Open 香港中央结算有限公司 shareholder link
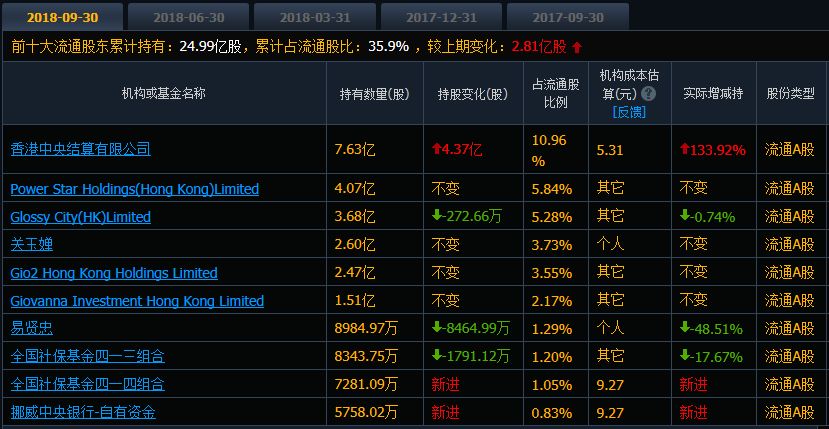829x429 pixels. (80, 149)
